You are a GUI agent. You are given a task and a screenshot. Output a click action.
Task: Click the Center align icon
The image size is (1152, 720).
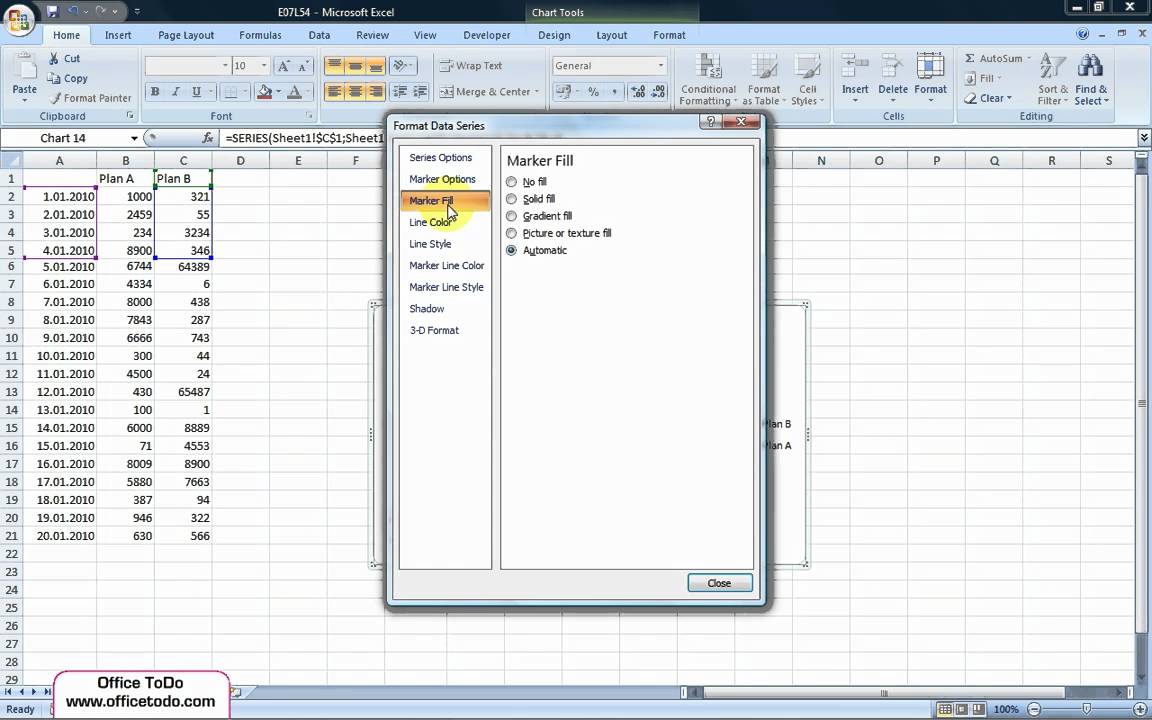tap(355, 92)
